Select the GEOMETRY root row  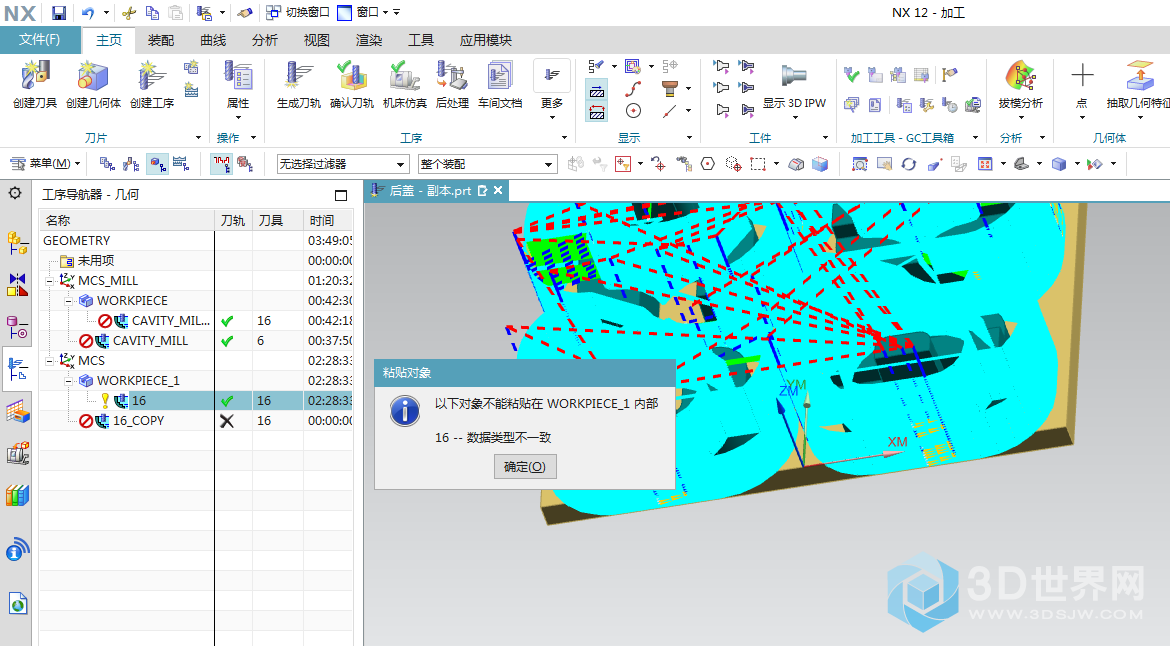coord(195,240)
